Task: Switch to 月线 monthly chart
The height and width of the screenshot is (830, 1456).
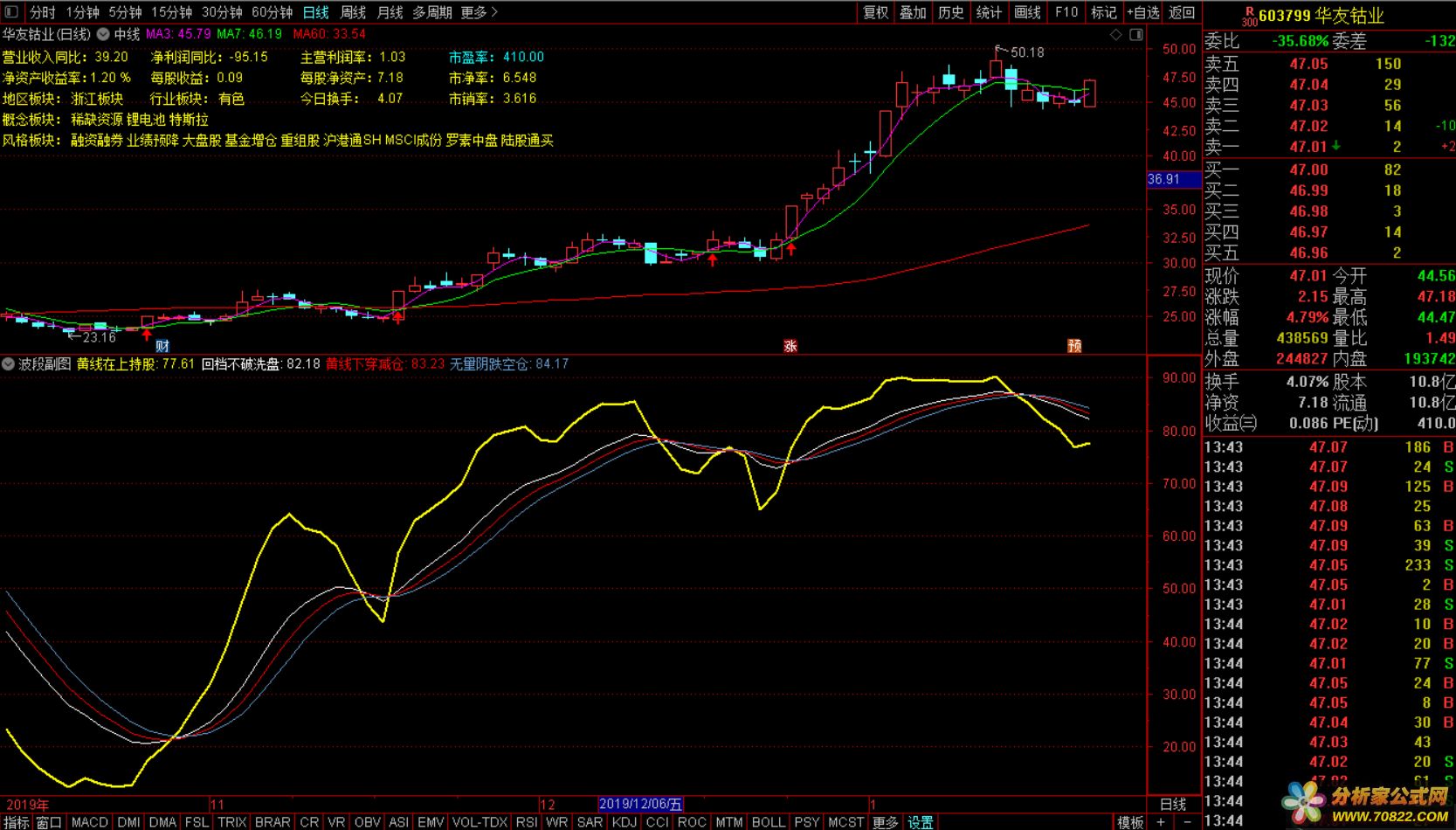Action: click(x=390, y=12)
